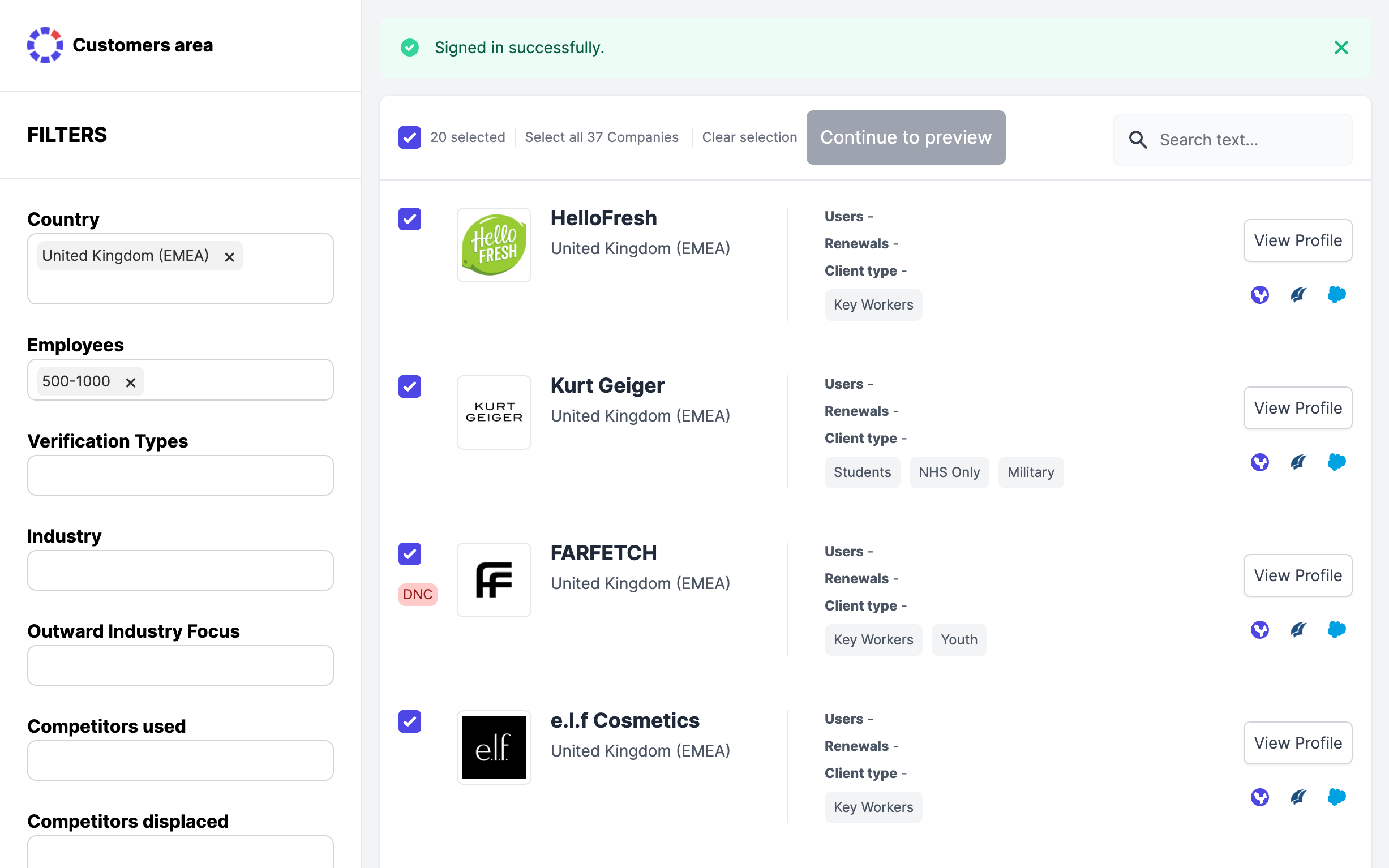
Task: Click FARFETCH Key Workers tag
Action: pyautogui.click(x=873, y=640)
